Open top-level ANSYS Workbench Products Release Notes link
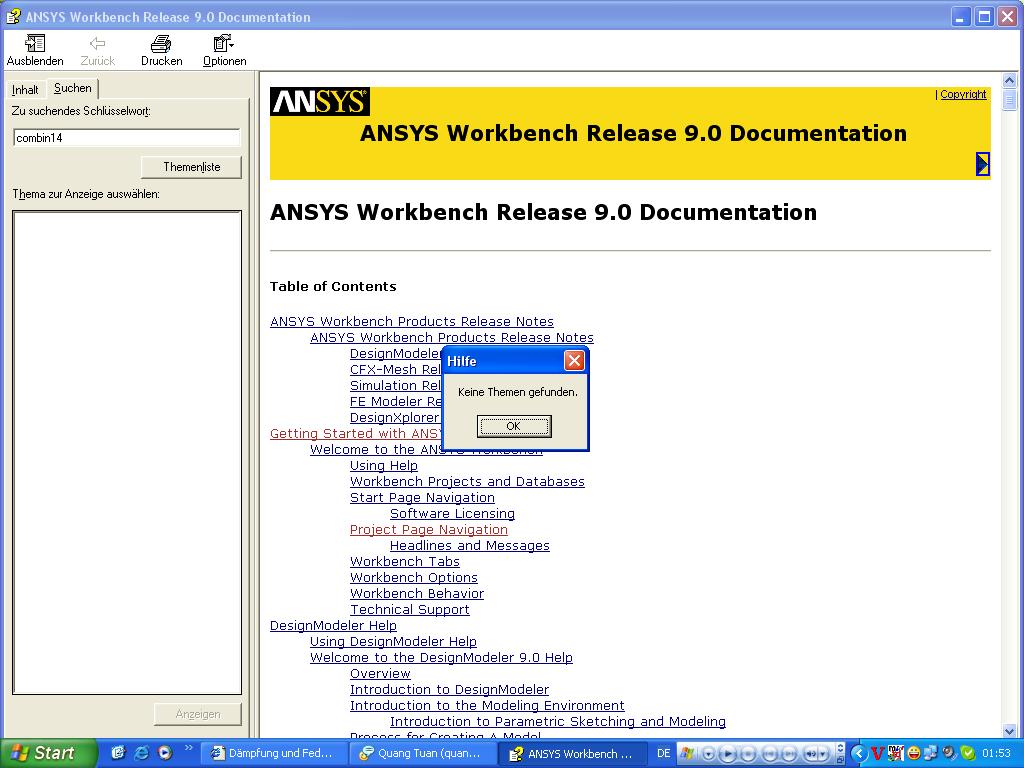This screenshot has height=768, width=1024. pyautogui.click(x=412, y=321)
